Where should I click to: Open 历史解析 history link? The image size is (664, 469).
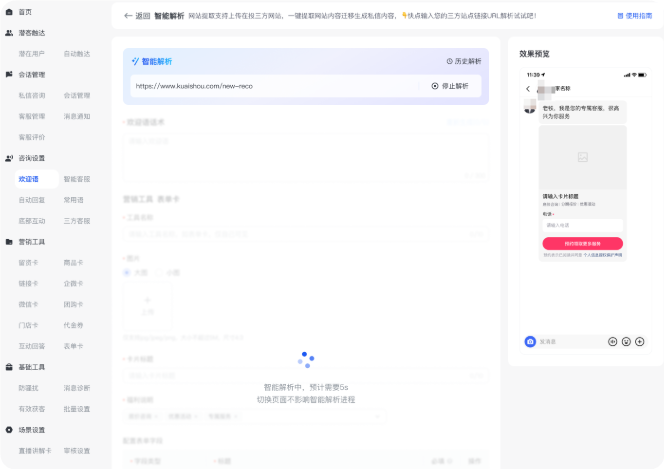coord(464,61)
